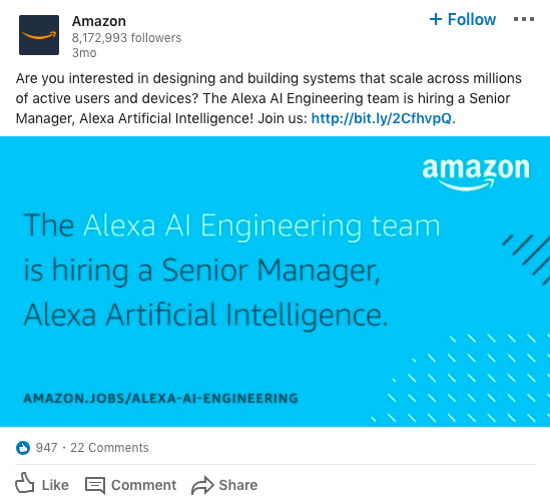The height and width of the screenshot is (504, 550).
Task: Click the white amazon logo in banner
Action: pyautogui.click(x=476, y=174)
